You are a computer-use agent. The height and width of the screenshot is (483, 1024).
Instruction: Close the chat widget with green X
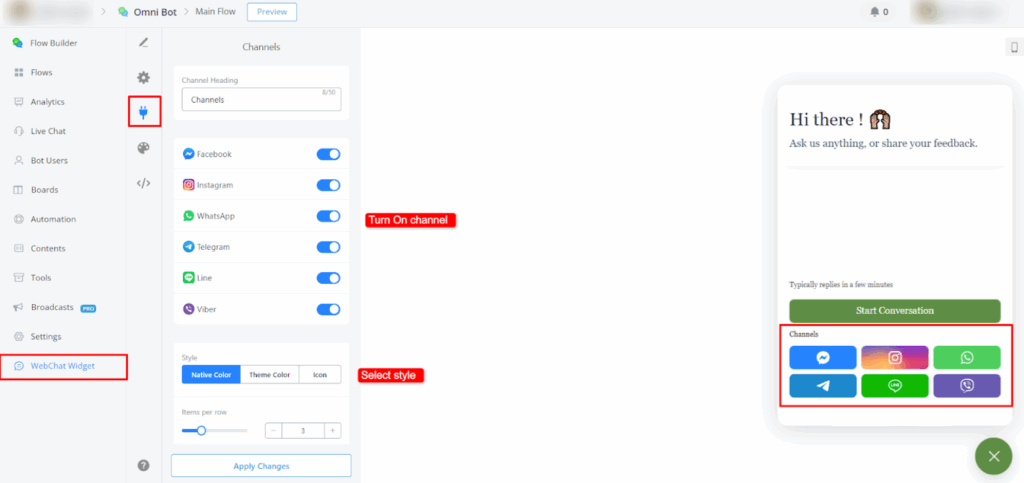tap(993, 456)
